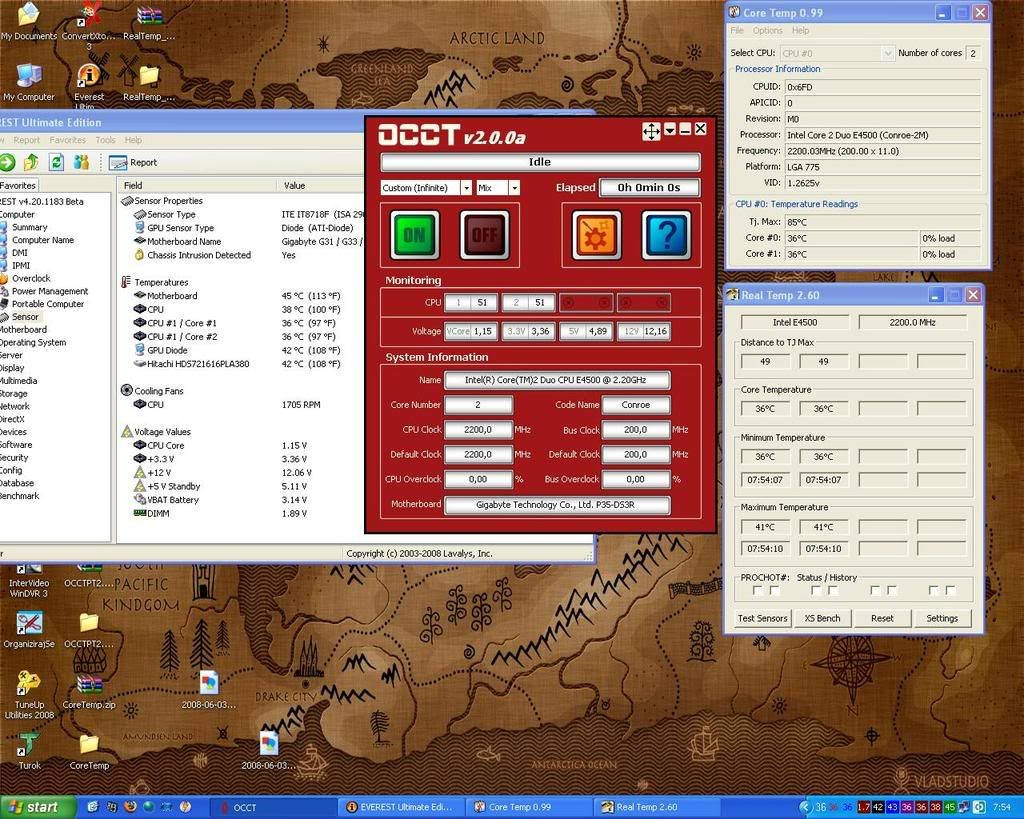This screenshot has width=1024, height=819.
Task: Click the folder up-level icon in EVEREST toolbar
Action: tap(31, 162)
